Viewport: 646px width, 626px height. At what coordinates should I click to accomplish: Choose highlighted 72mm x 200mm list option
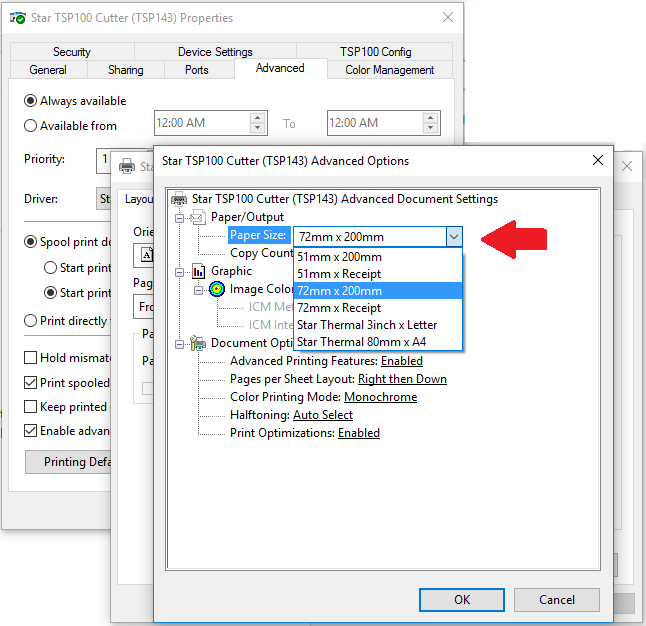[x=378, y=291]
